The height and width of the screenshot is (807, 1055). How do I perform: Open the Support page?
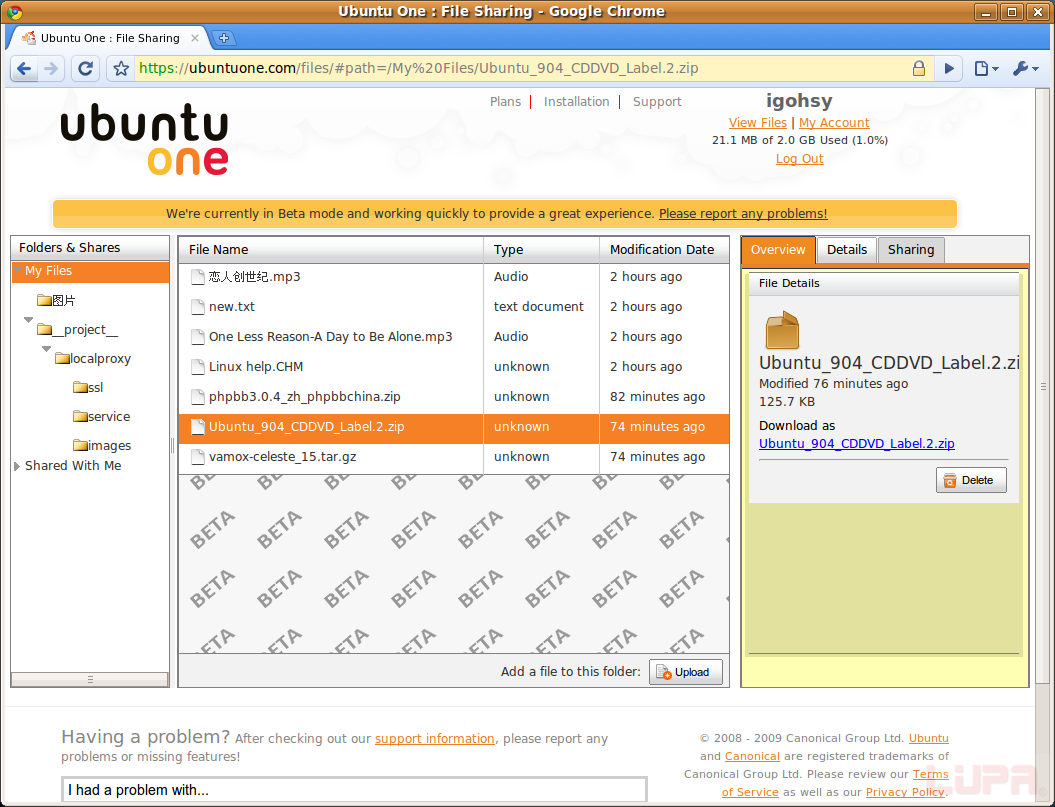pyautogui.click(x=657, y=102)
